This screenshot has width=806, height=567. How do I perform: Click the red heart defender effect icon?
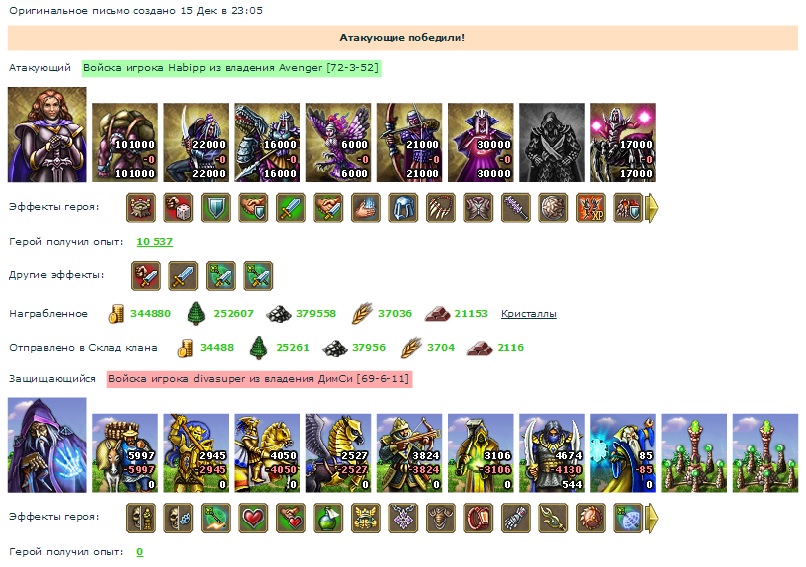tap(253, 518)
